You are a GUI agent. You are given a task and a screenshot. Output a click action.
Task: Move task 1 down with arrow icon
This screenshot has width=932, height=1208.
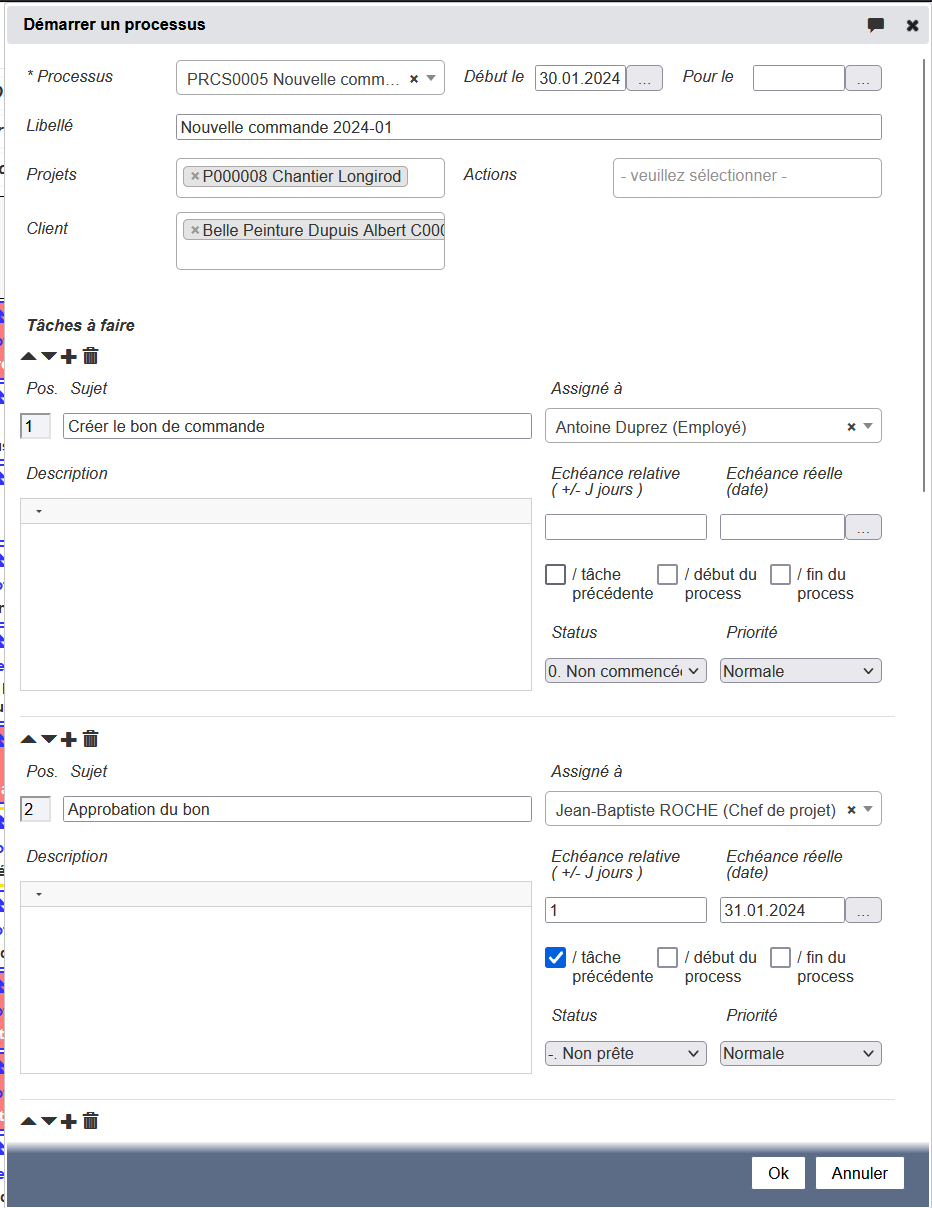coord(48,356)
